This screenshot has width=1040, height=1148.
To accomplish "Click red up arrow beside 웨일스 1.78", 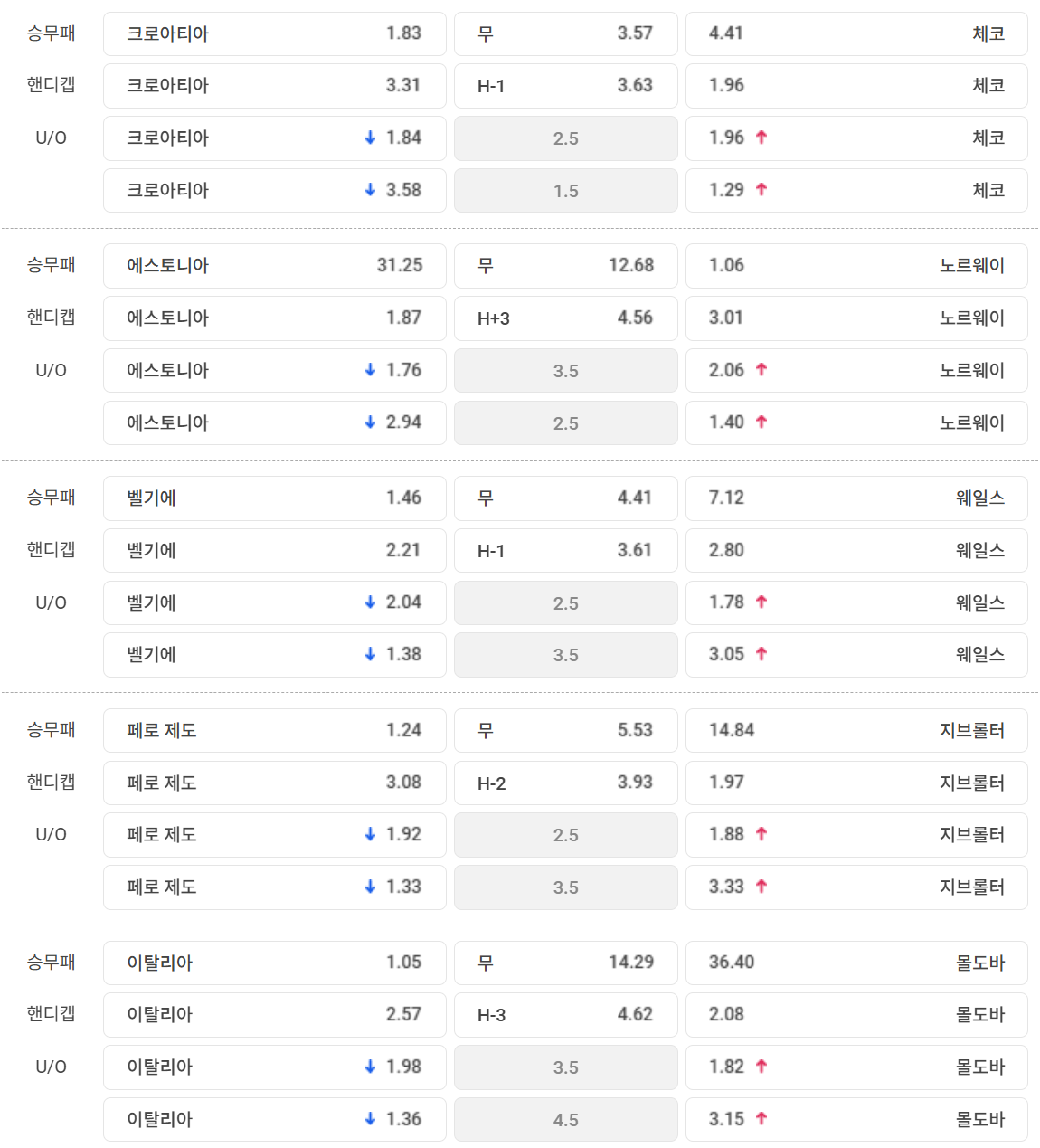I will coord(761,602).
